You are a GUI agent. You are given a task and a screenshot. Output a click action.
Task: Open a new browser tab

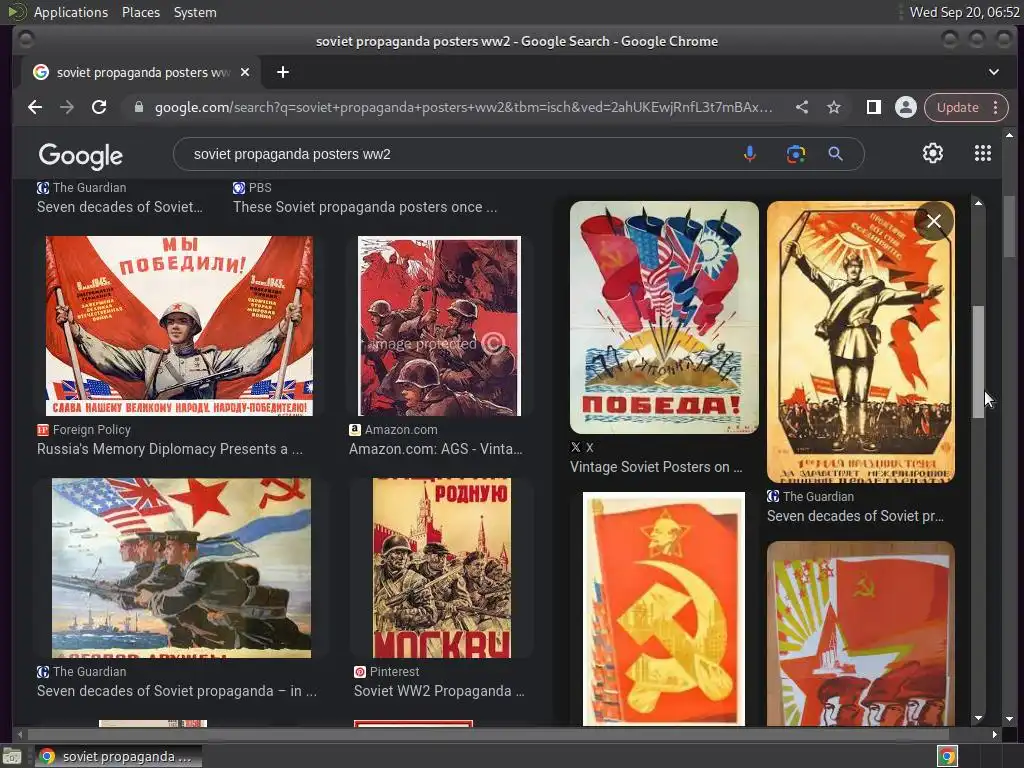tap(283, 72)
